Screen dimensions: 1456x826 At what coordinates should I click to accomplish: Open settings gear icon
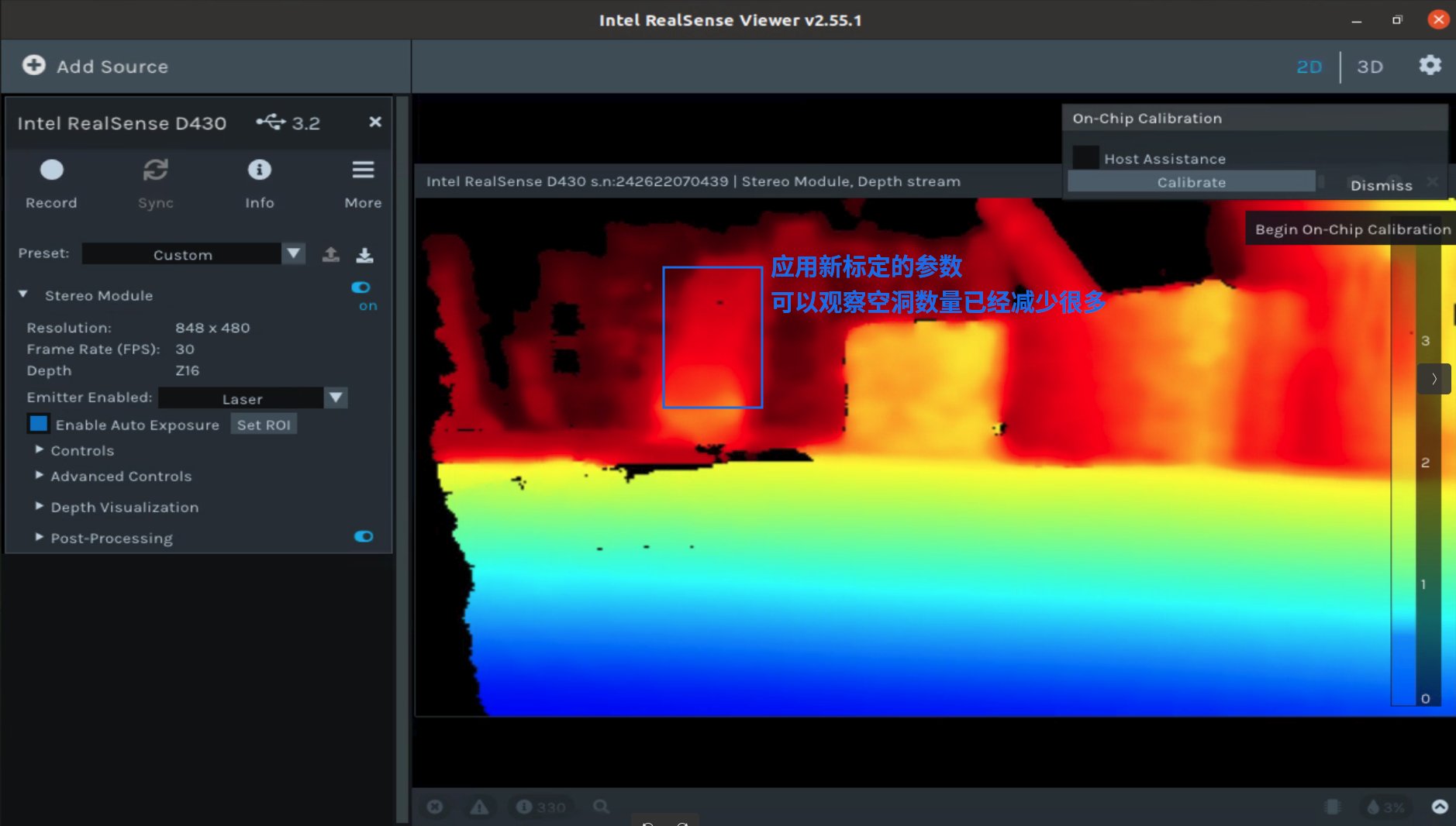click(1430, 66)
